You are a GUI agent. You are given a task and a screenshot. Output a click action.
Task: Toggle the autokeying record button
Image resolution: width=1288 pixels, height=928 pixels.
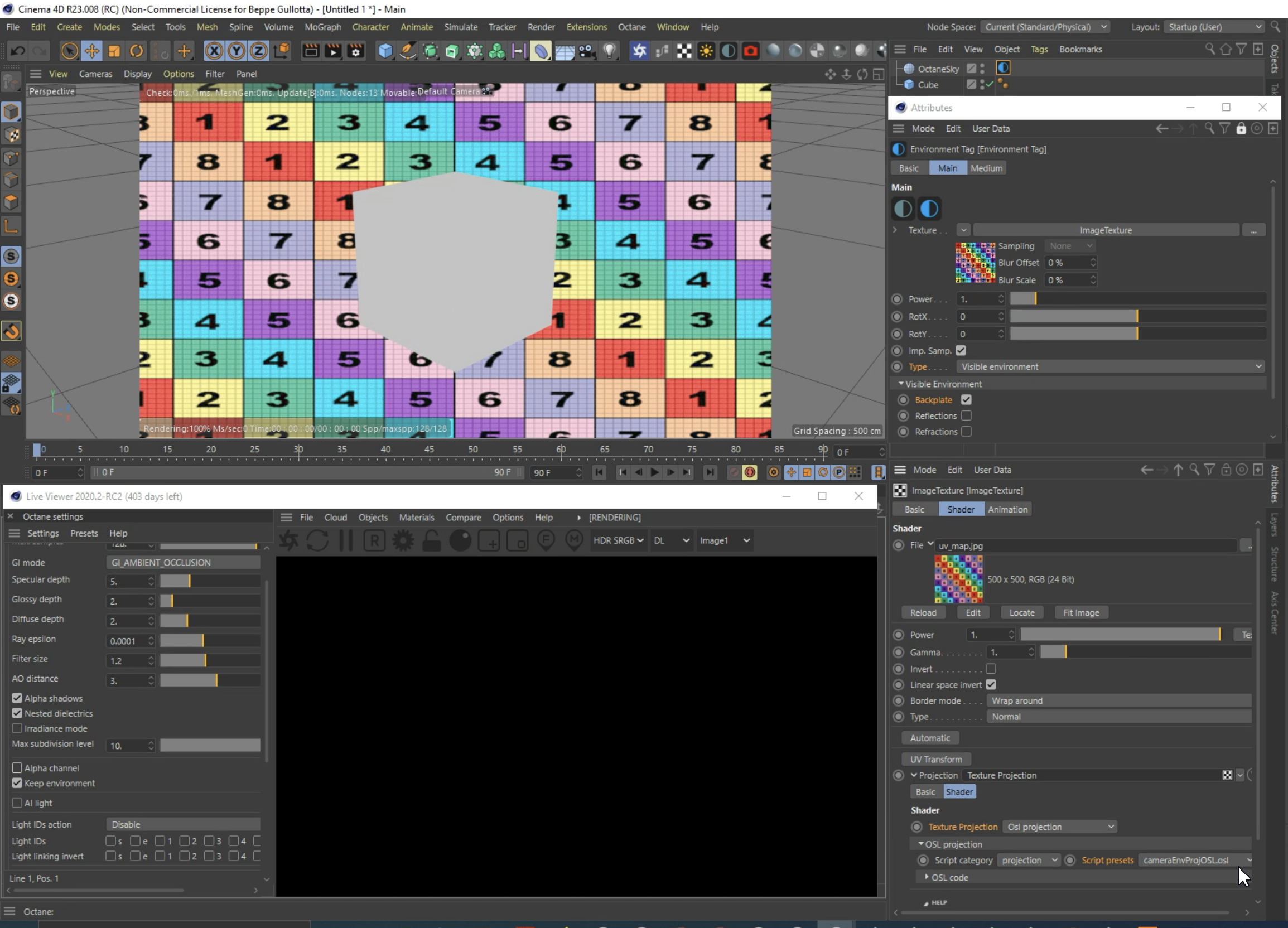pos(750,472)
